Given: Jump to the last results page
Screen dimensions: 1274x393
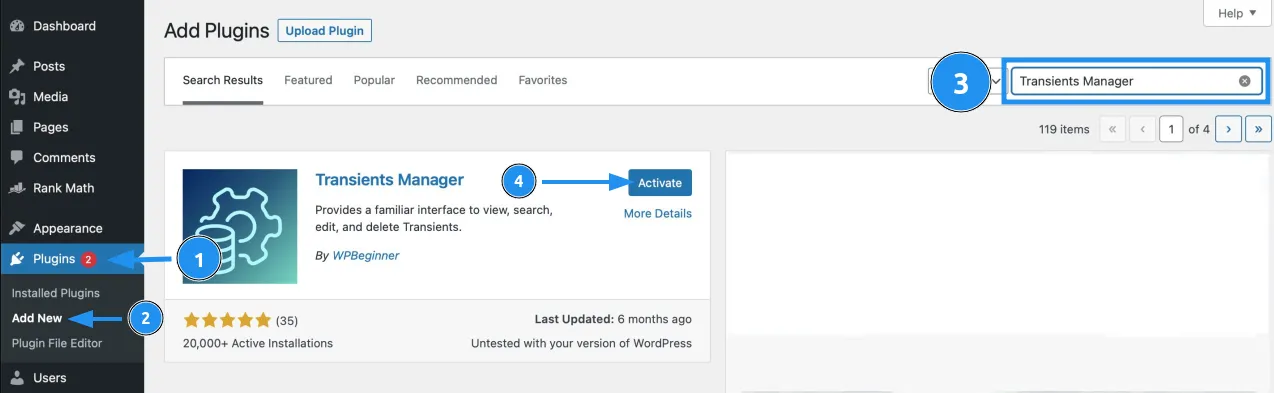Looking at the screenshot, I should [x=1259, y=129].
